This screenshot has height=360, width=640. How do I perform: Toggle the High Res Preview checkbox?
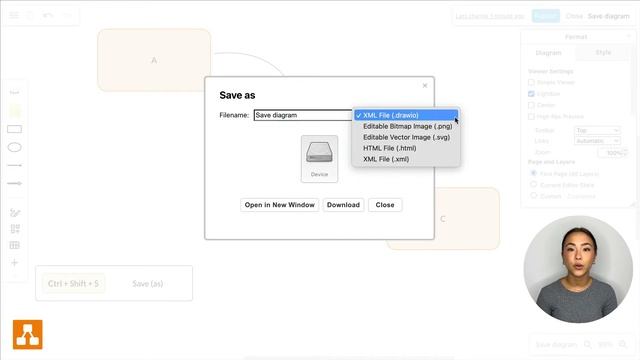coord(531,117)
